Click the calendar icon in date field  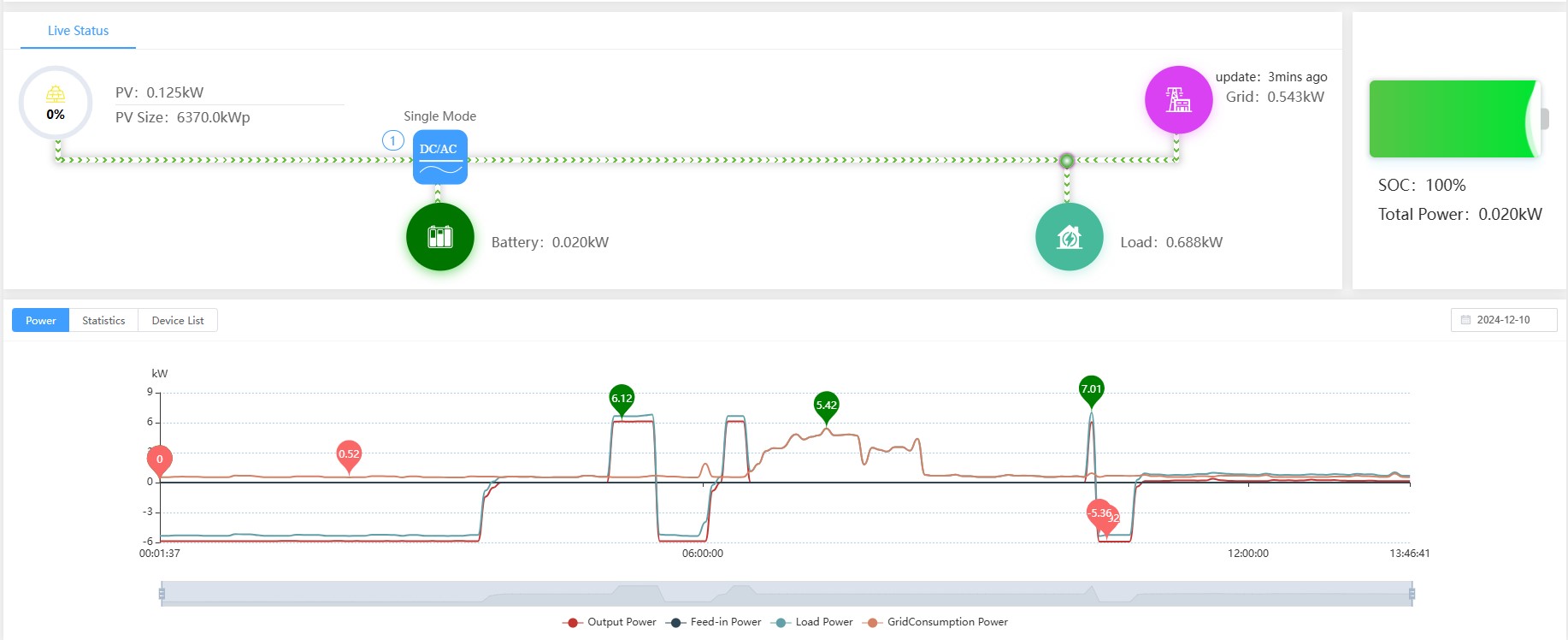pyautogui.click(x=1465, y=320)
